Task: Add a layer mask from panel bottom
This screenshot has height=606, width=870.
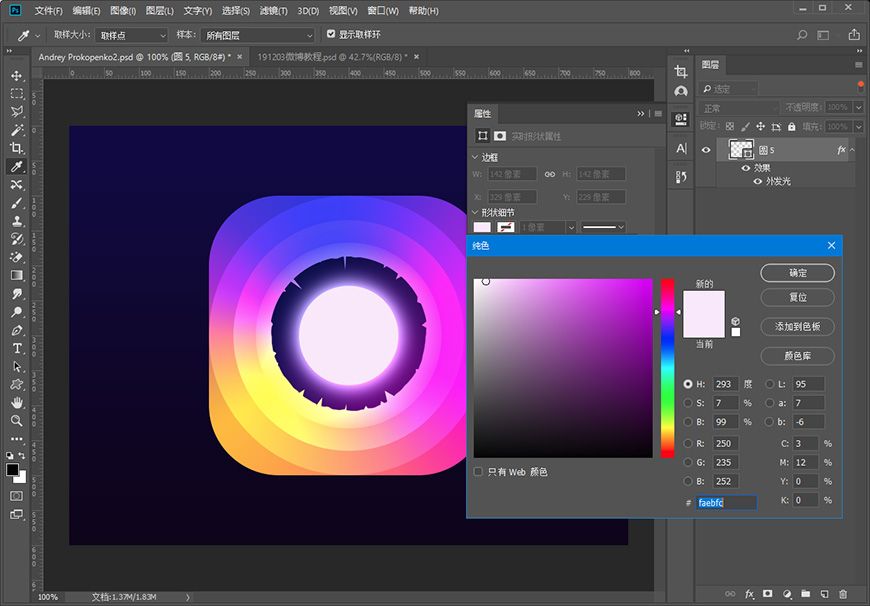Action: (767, 594)
